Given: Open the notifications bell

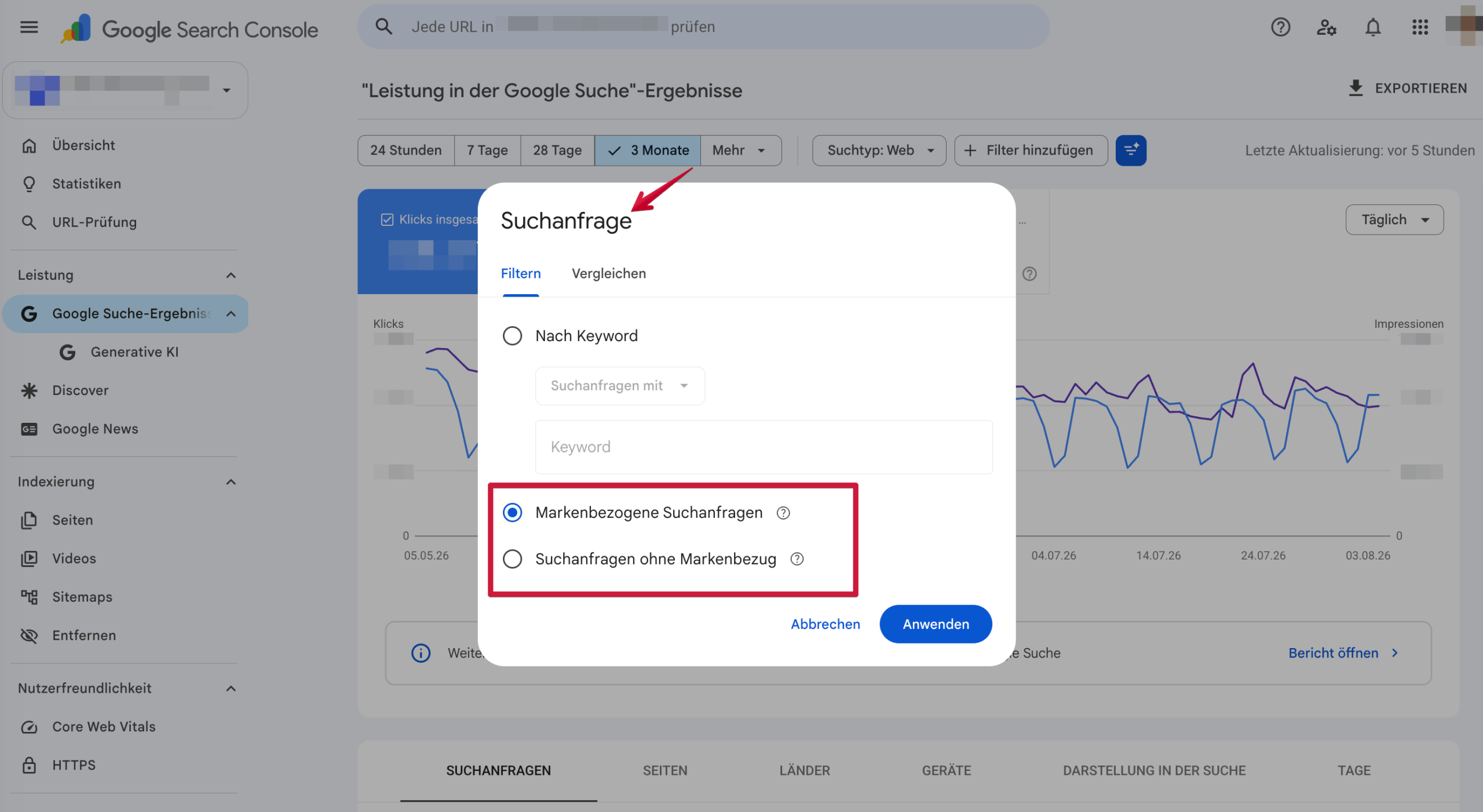Looking at the screenshot, I should (x=1373, y=27).
